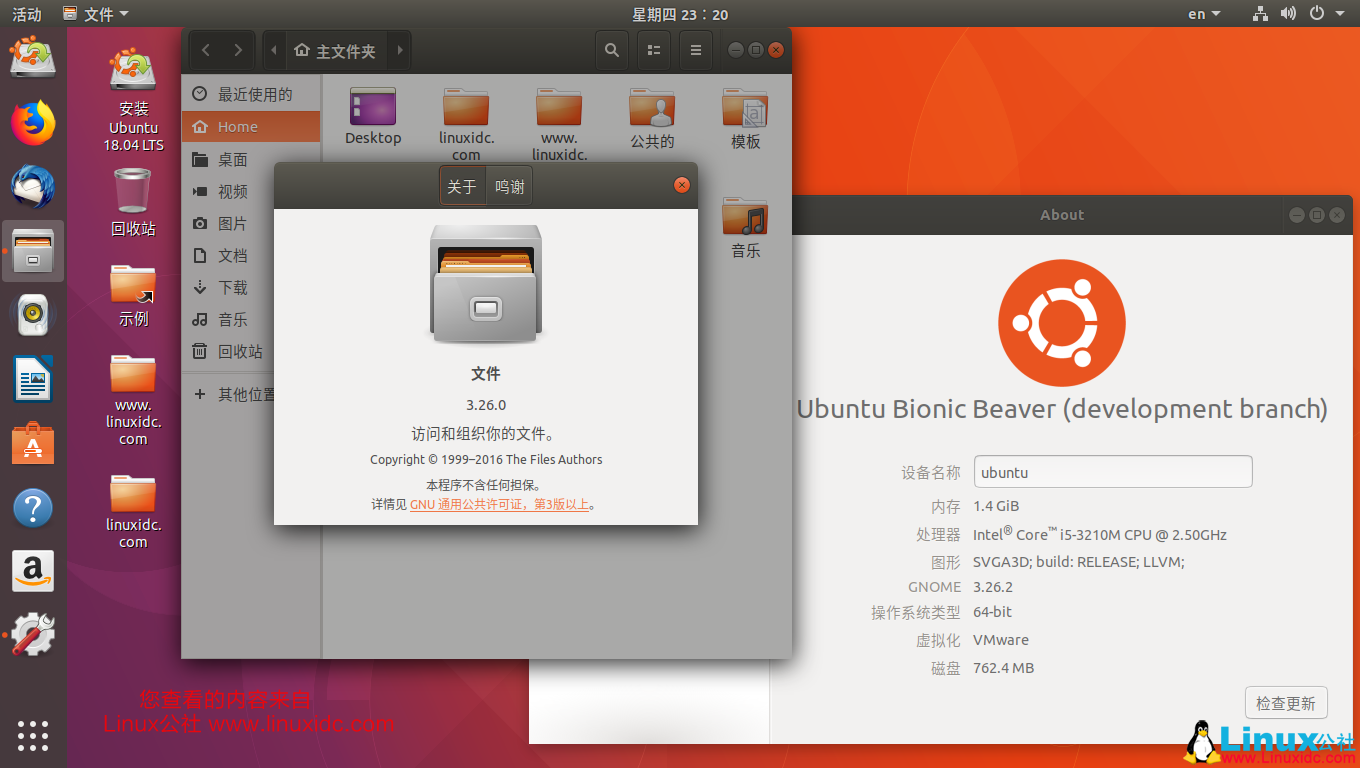Viewport: 1360px width, 768px height.
Task: Select 视频 in Files sidebar
Action: [251, 192]
